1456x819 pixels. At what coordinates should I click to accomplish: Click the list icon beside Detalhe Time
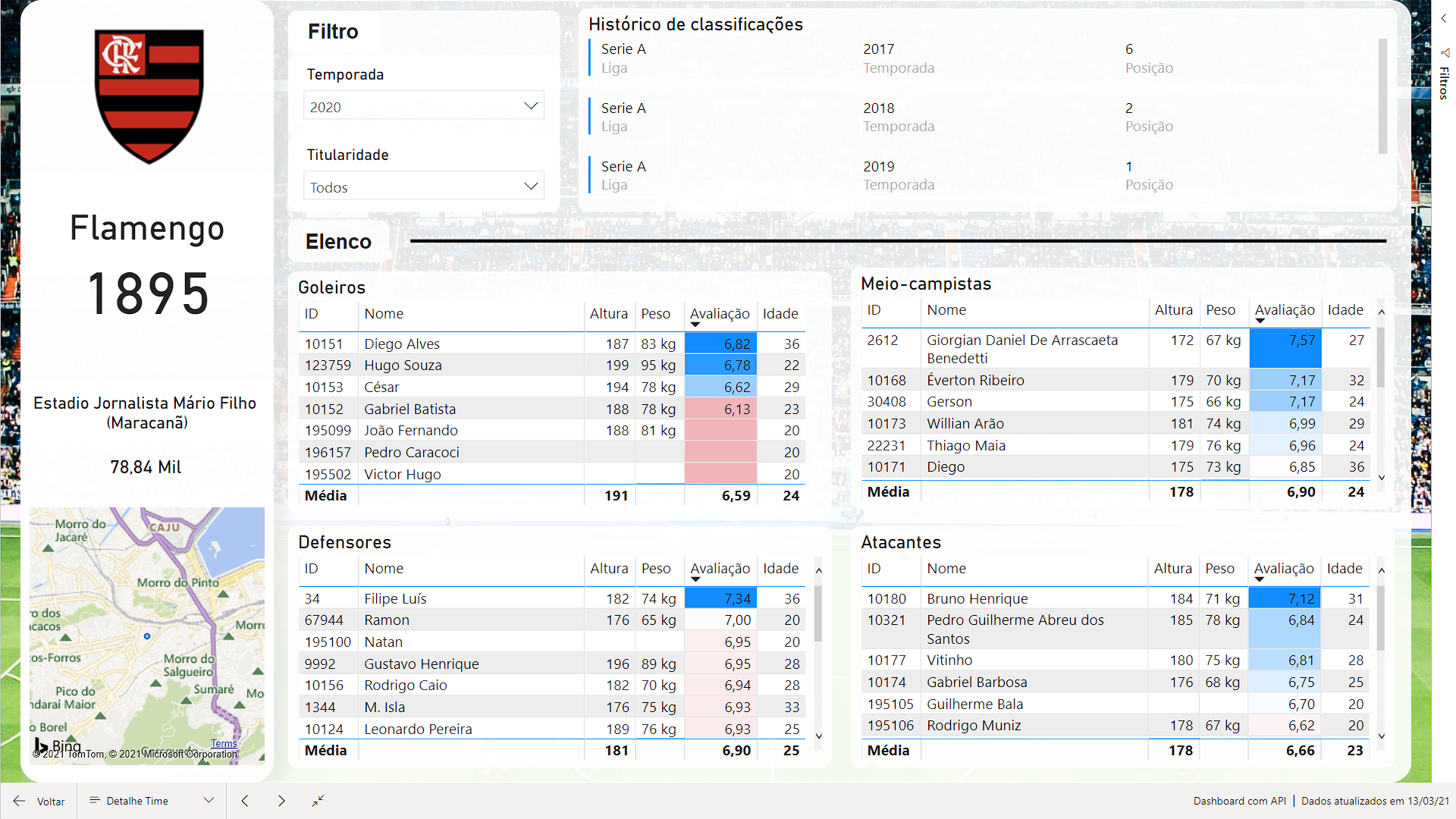[94, 801]
